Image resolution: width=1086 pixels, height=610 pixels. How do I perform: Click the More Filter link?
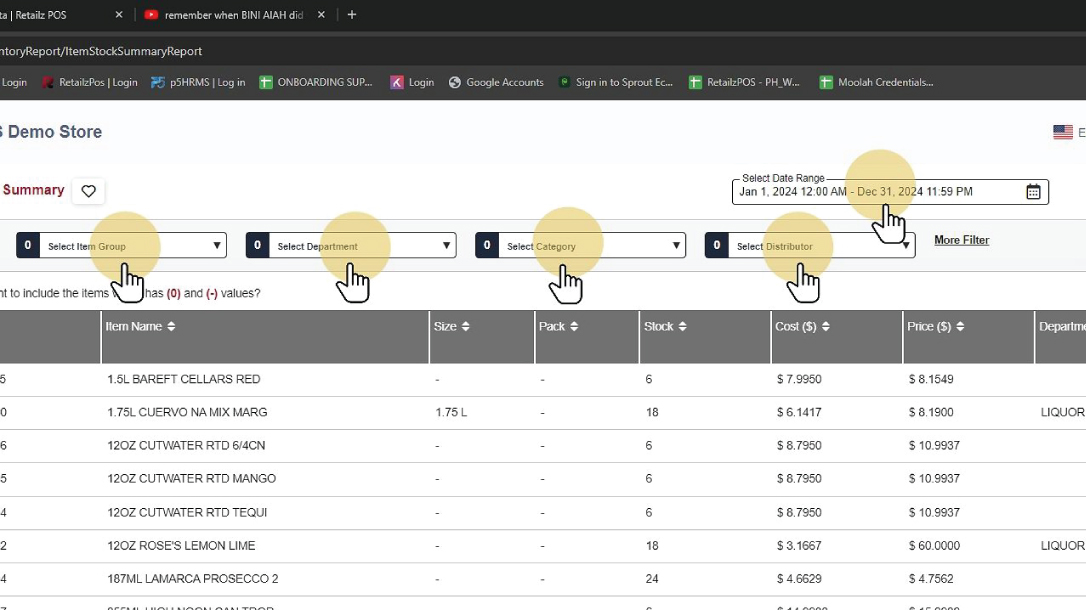click(x=961, y=240)
